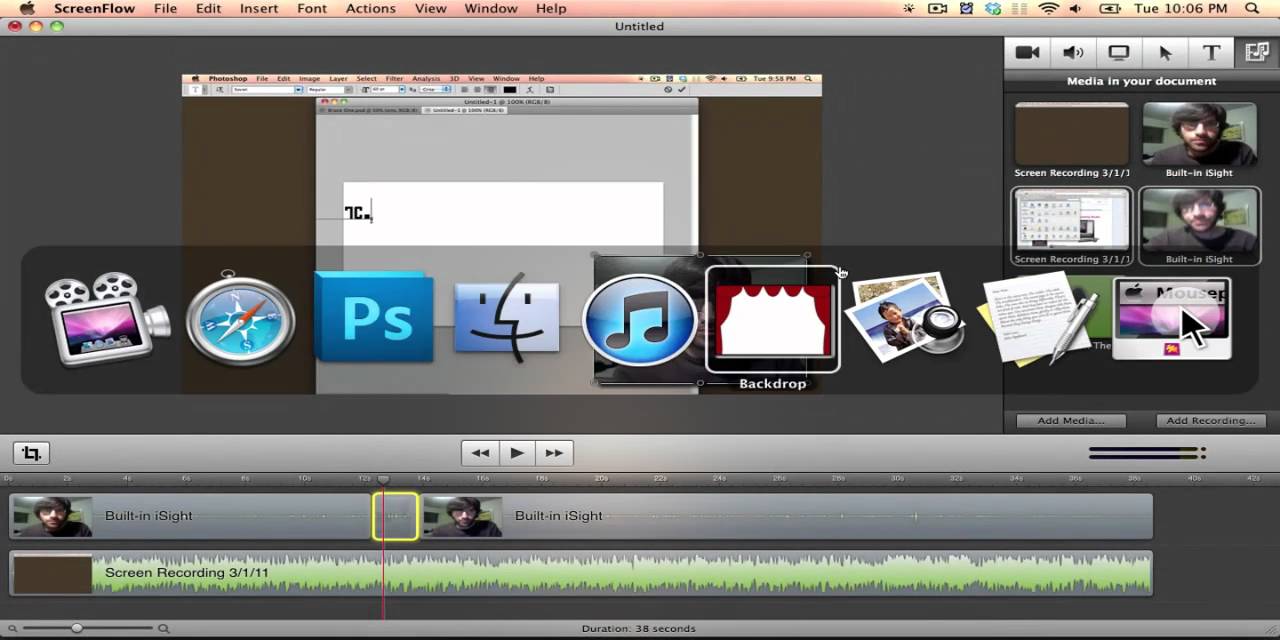Open the Help menu
Image resolution: width=1280 pixels, height=640 pixels.
click(551, 8)
